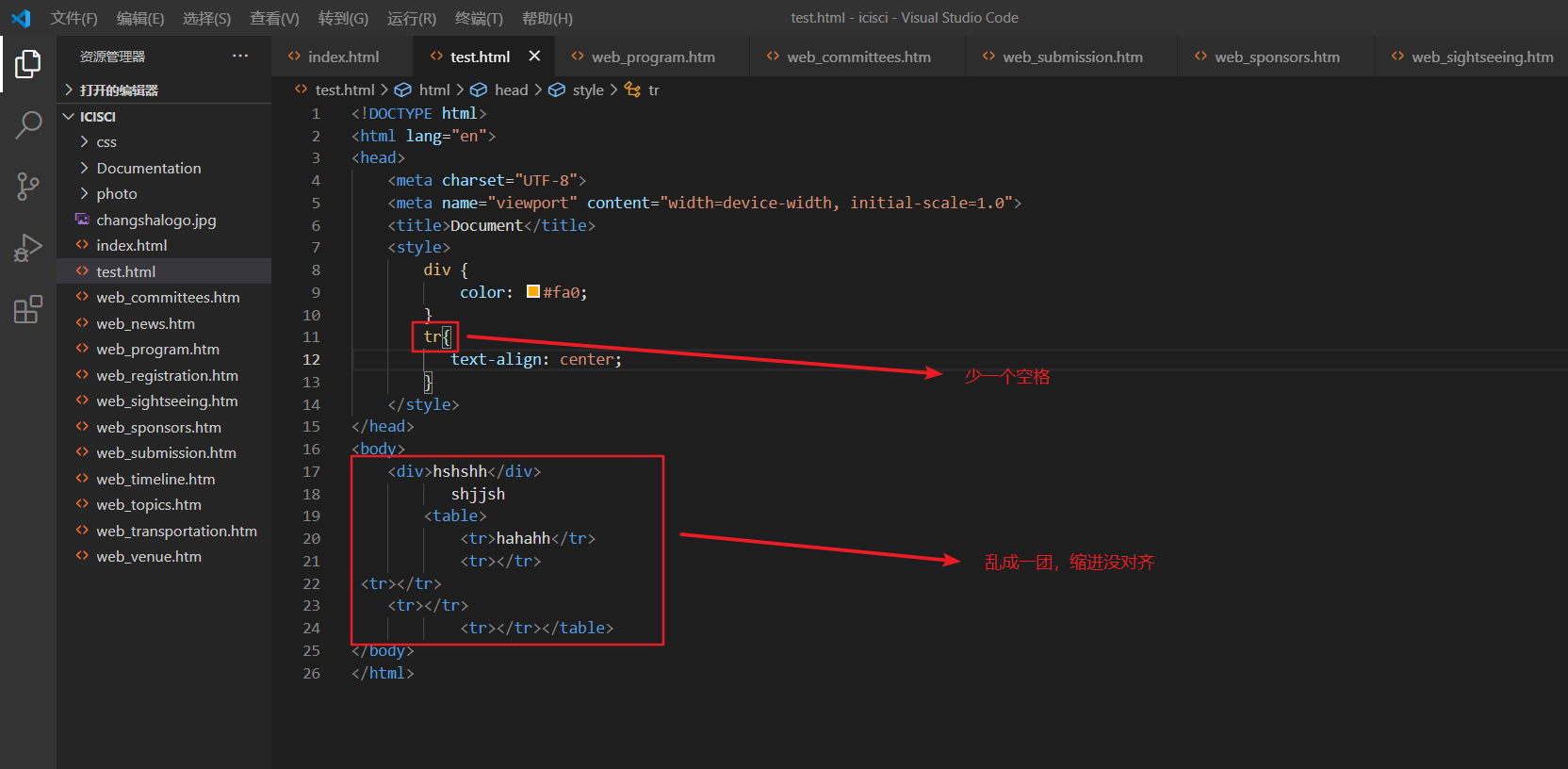Click the <table> tag on line 19
Image resolution: width=1568 pixels, height=769 pixels.
tap(455, 515)
